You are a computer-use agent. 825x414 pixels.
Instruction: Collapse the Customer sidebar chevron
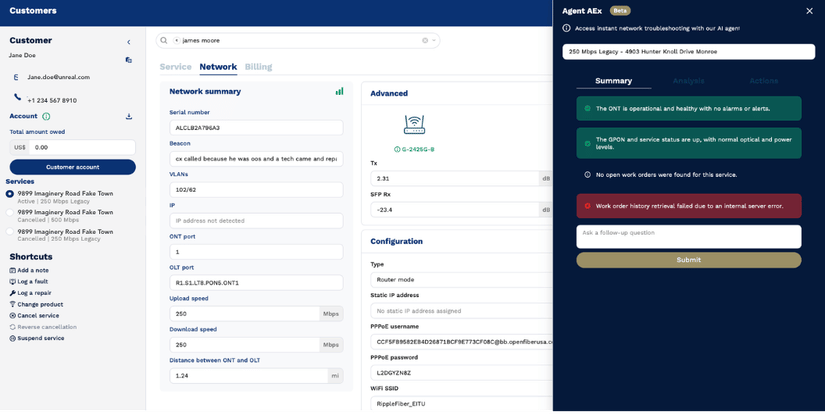[x=129, y=42]
